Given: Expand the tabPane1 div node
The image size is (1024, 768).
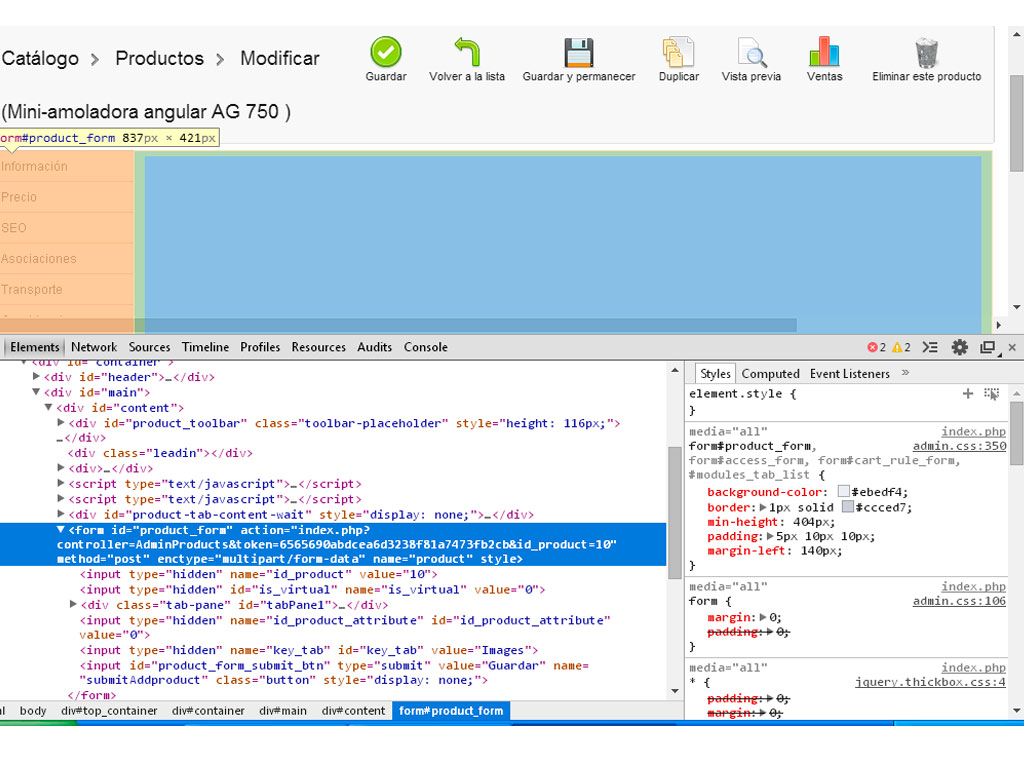Looking at the screenshot, I should 73,604.
